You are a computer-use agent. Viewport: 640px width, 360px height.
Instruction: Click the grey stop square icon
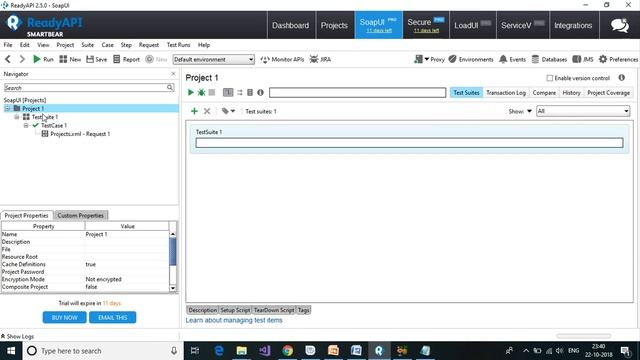tap(212, 93)
